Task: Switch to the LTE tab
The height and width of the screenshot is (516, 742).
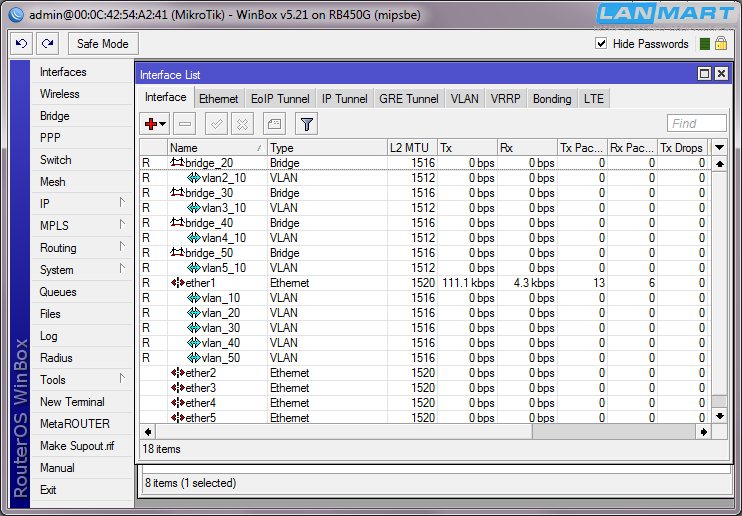Action: coord(593,99)
